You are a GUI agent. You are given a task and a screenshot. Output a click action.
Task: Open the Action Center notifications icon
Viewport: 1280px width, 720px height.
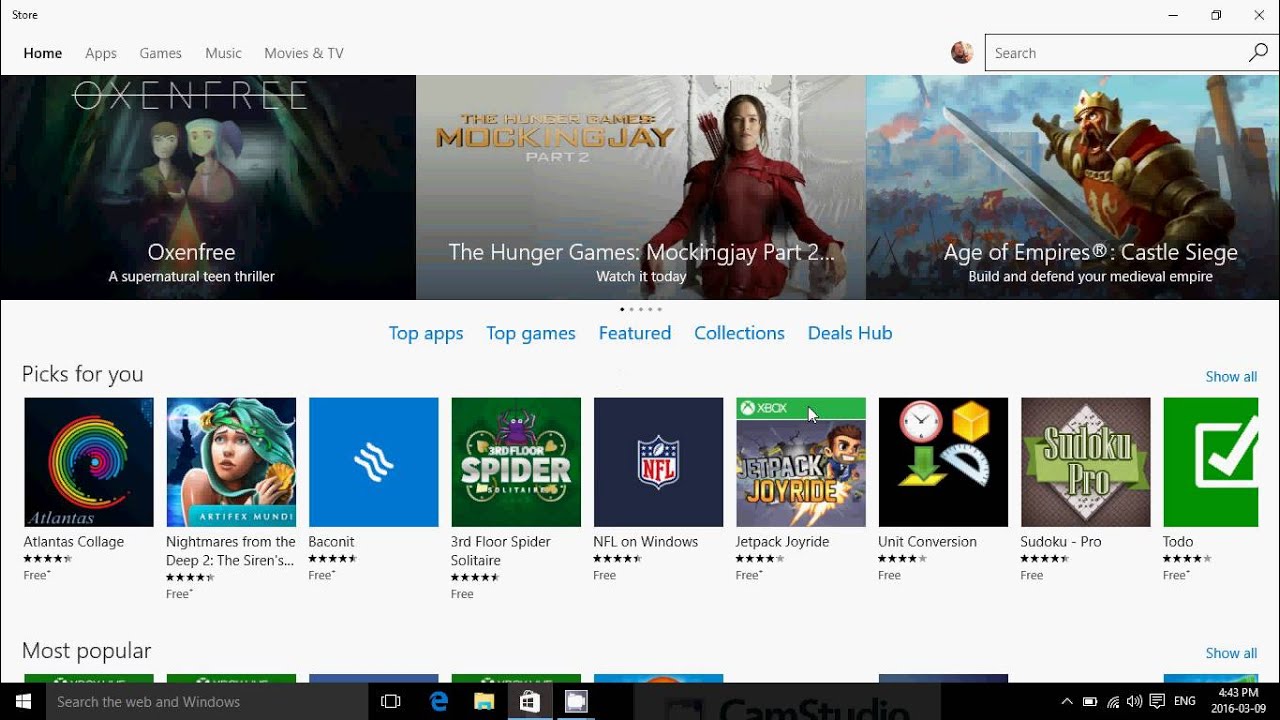click(1157, 702)
